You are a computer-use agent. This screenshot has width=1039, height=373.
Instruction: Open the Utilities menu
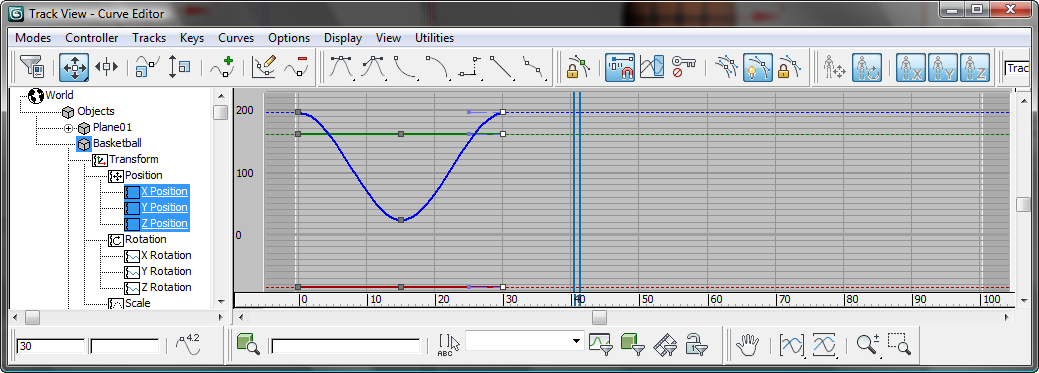coord(434,38)
